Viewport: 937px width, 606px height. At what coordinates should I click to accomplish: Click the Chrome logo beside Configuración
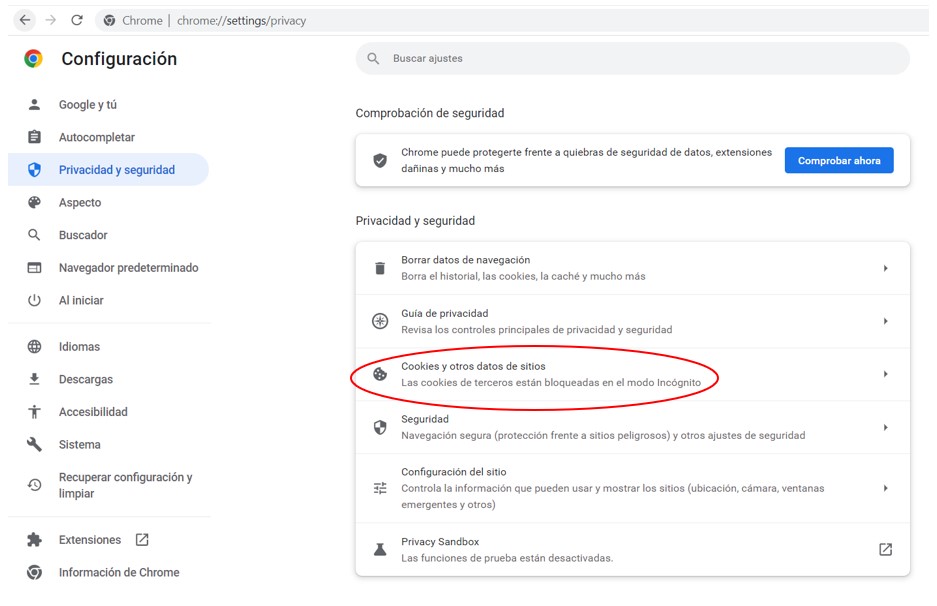pyautogui.click(x=33, y=59)
